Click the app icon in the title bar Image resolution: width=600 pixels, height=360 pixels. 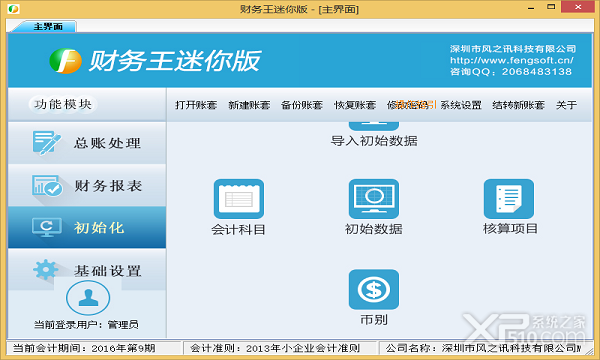point(14,8)
